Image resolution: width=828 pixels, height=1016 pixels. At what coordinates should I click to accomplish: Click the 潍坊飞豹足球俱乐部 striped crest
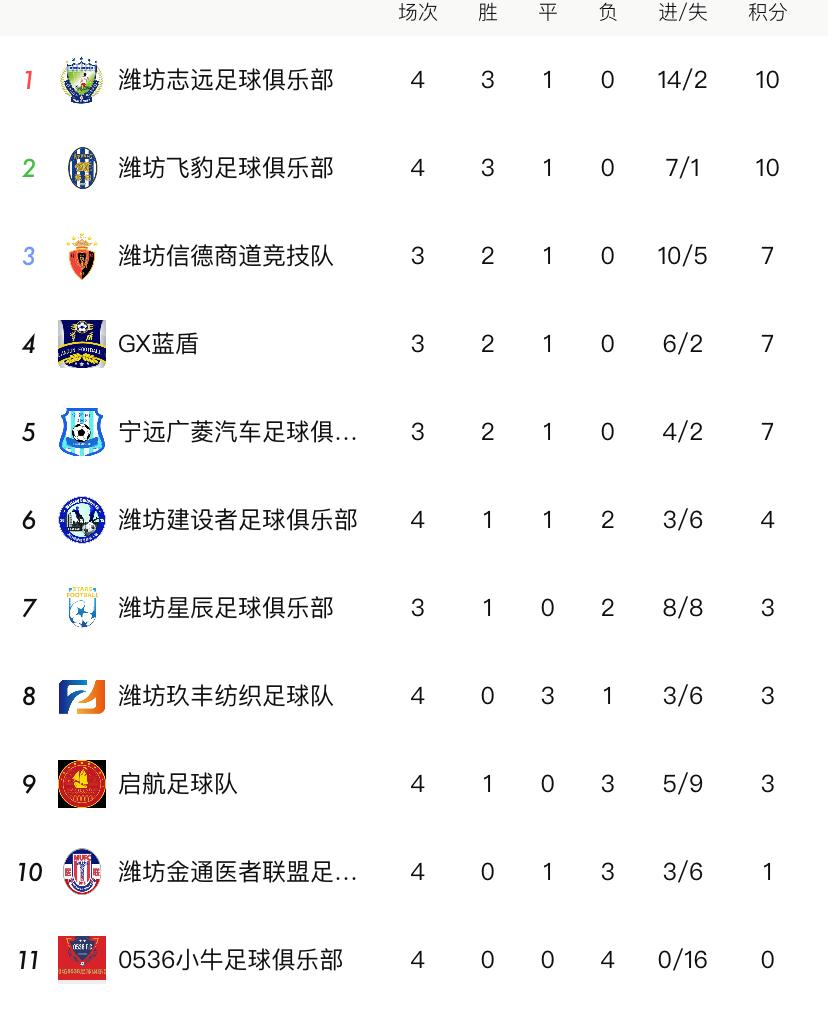click(x=82, y=168)
